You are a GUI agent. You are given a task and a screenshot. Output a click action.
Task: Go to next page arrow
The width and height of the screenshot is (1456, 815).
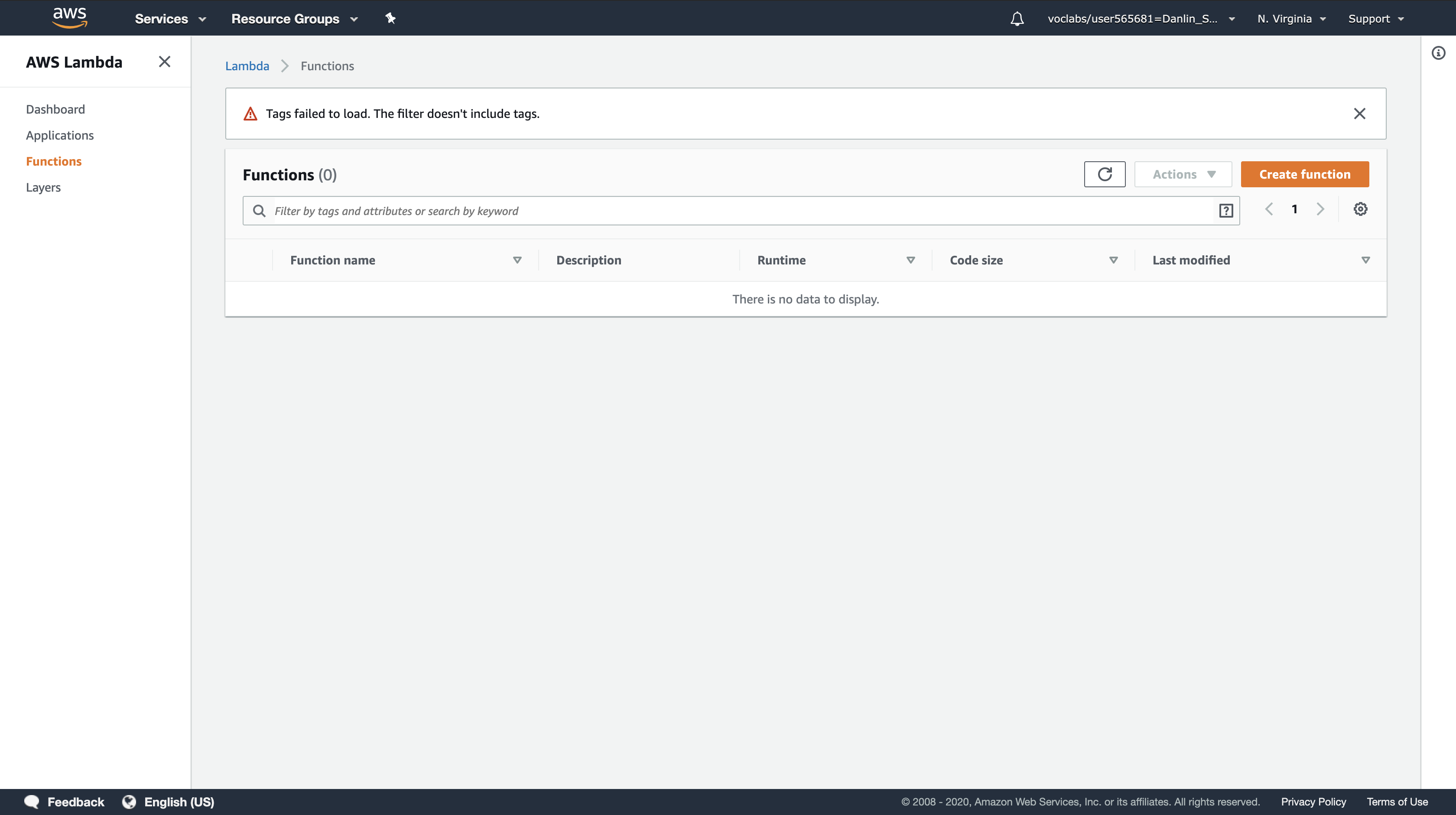tap(1320, 209)
